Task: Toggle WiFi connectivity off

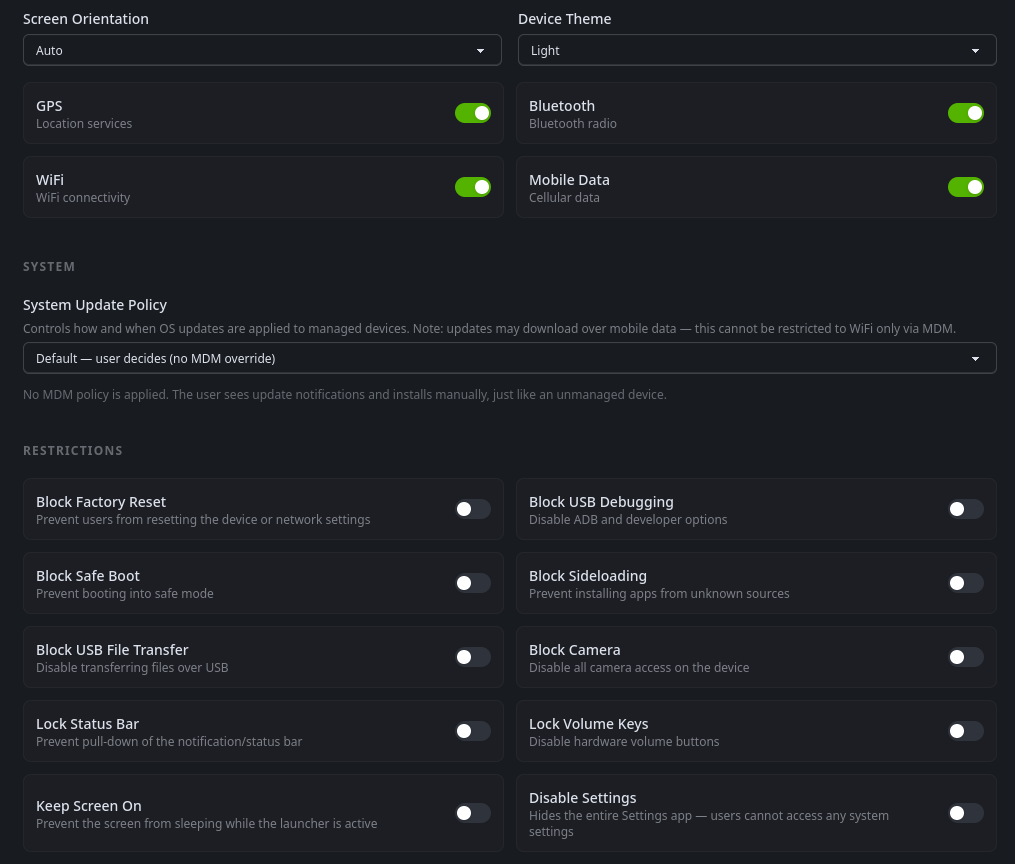Action: coord(473,187)
